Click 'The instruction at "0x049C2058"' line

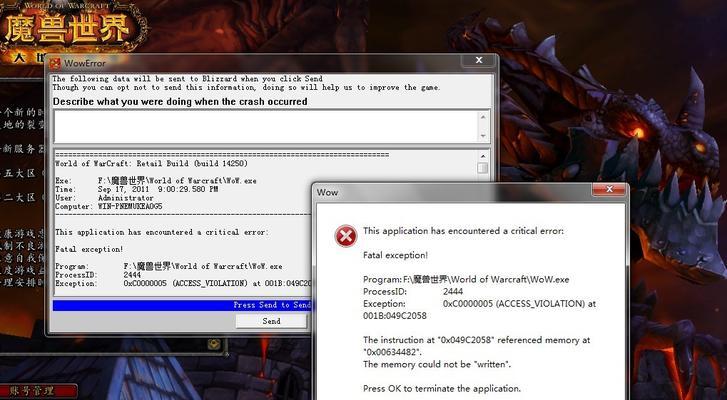point(477,340)
